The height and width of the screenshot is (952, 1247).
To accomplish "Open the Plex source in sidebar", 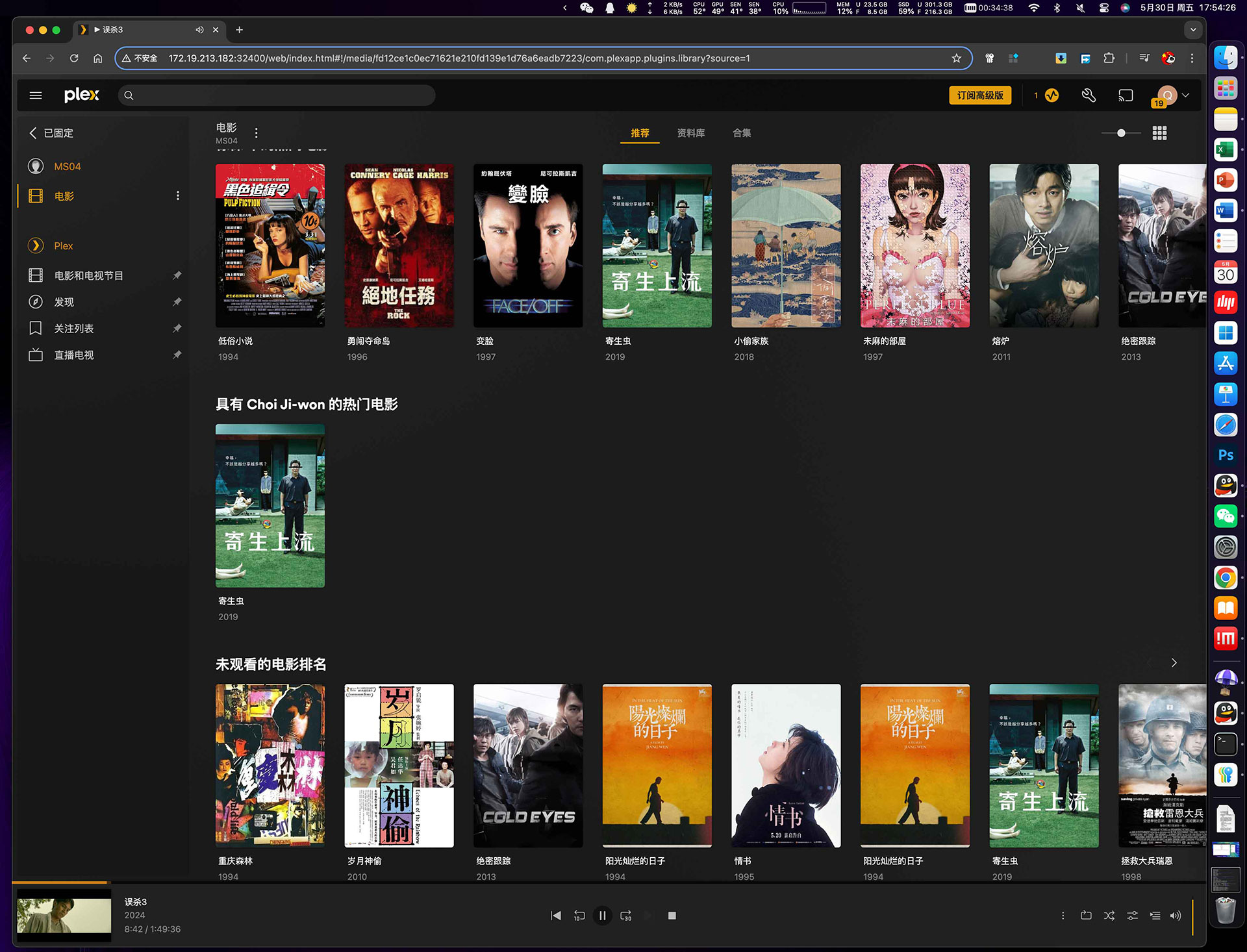I will (x=63, y=245).
